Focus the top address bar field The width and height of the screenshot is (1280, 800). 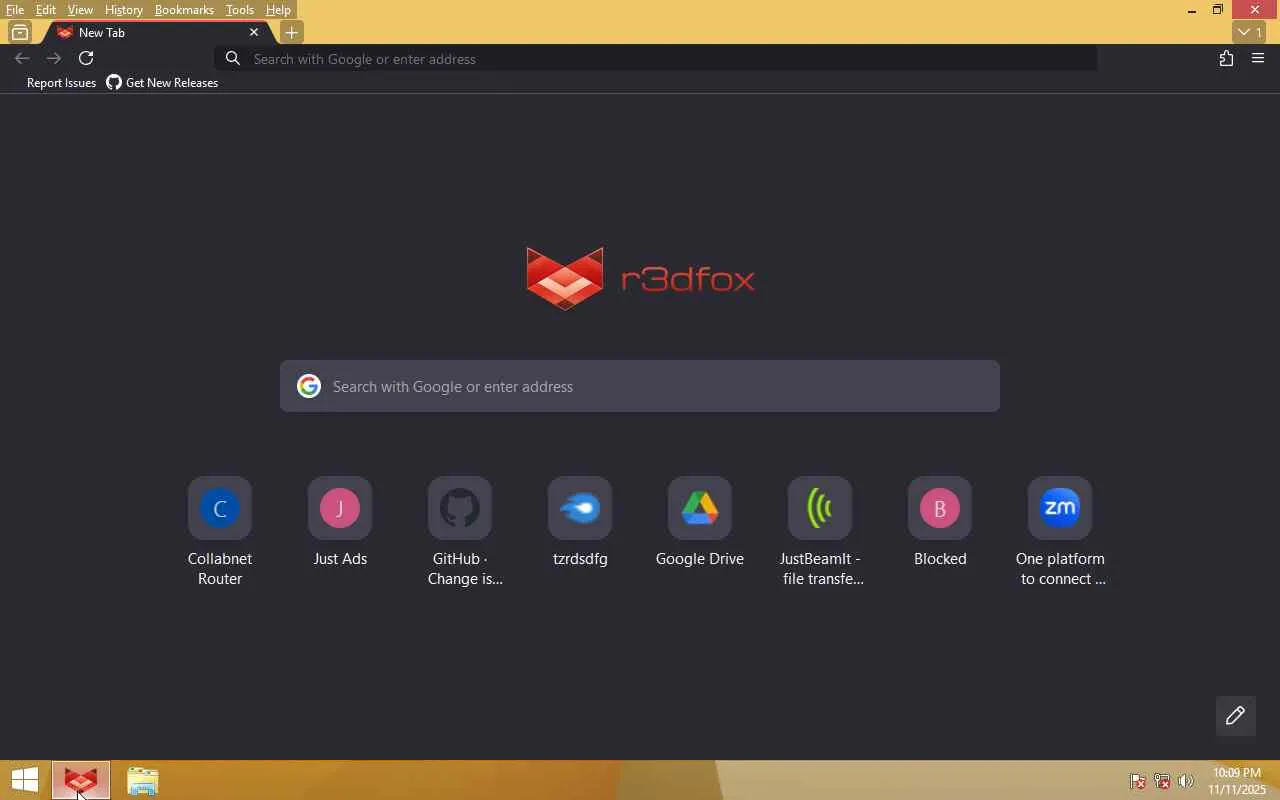(x=657, y=59)
